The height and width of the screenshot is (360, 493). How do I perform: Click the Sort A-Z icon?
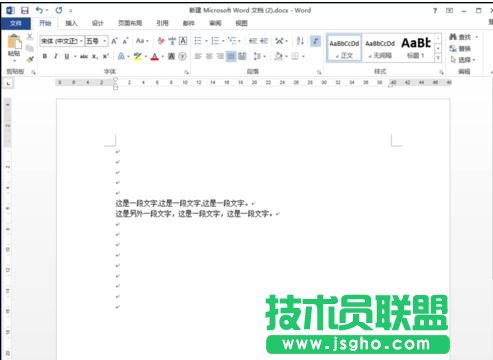pyautogui.click(x=300, y=41)
